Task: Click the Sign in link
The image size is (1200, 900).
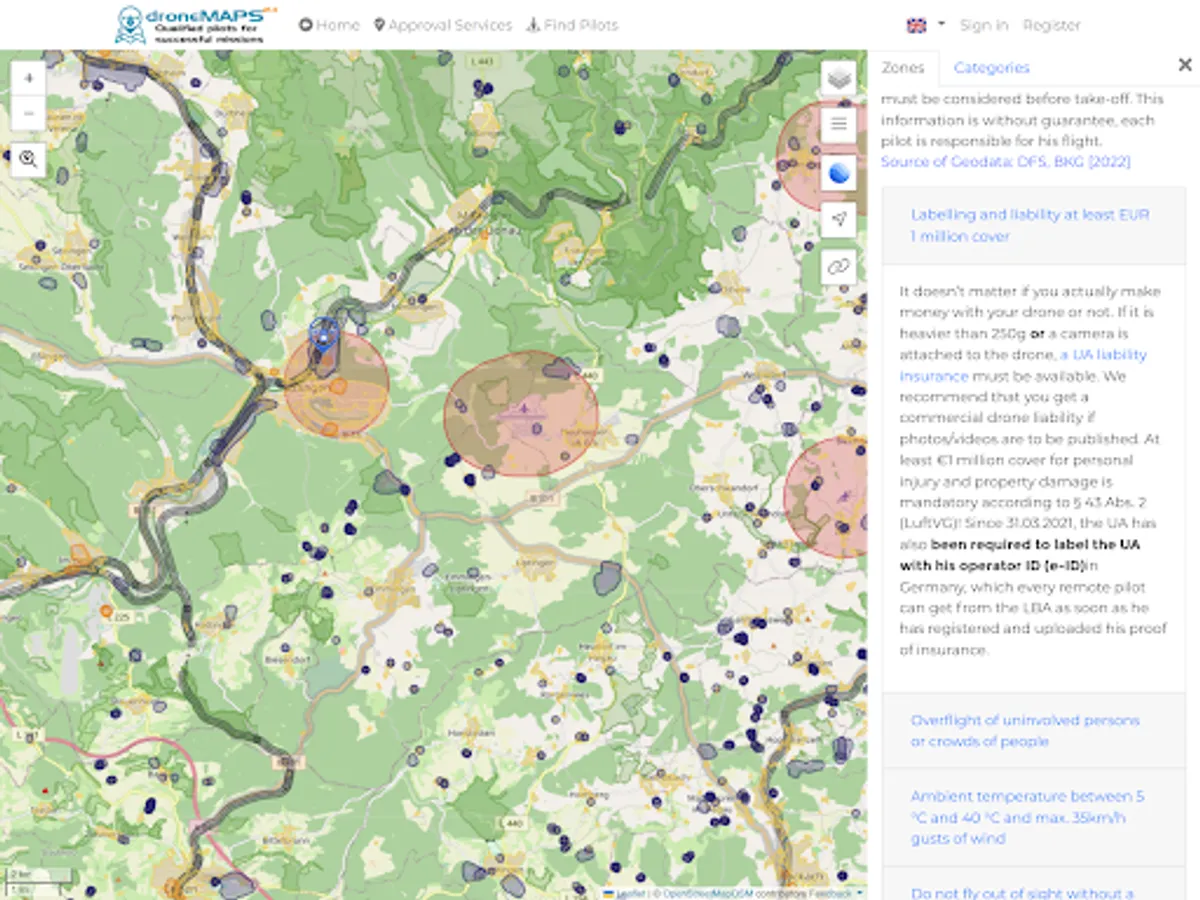Action: point(983,25)
